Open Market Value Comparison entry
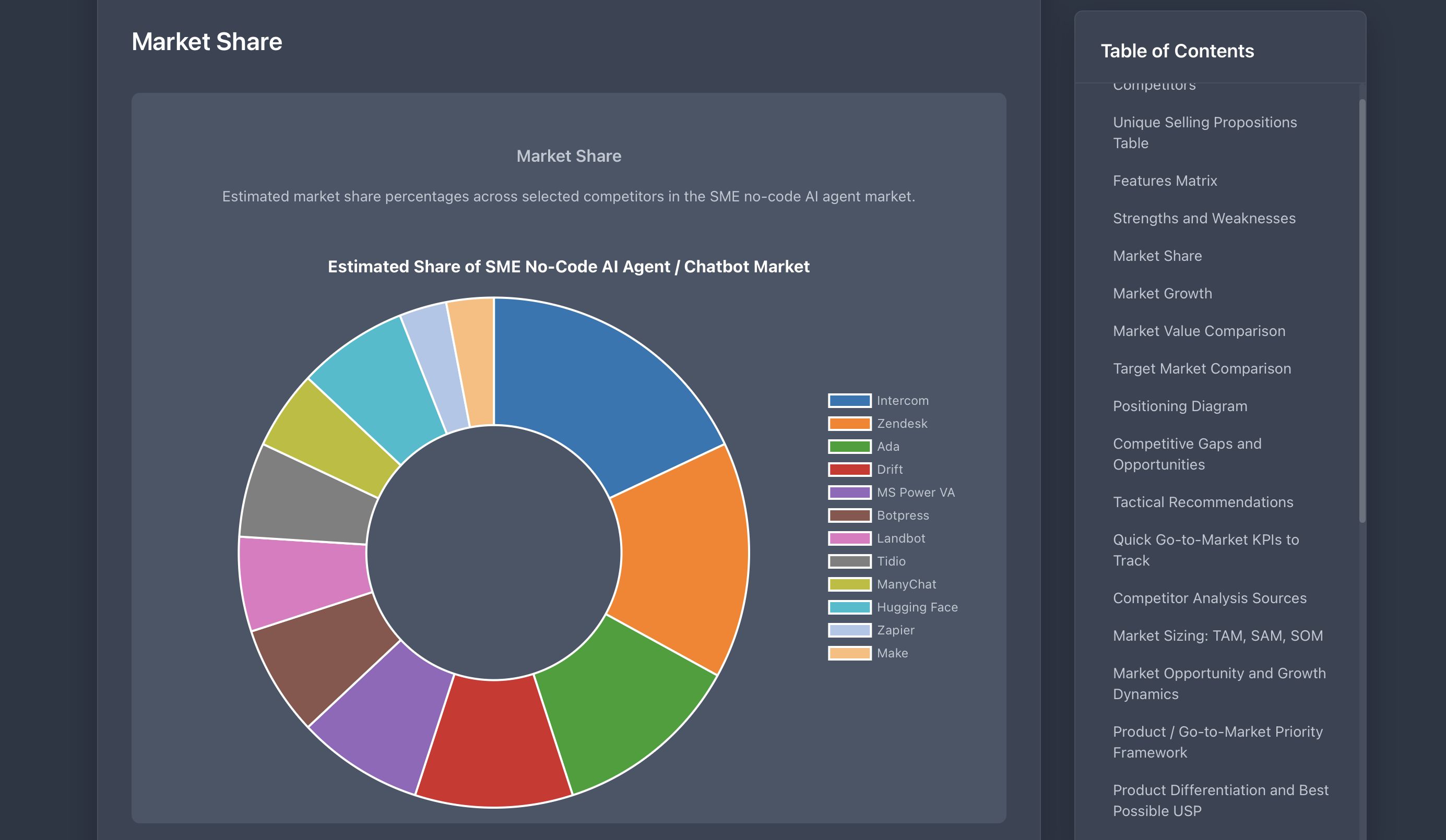 click(x=1199, y=331)
